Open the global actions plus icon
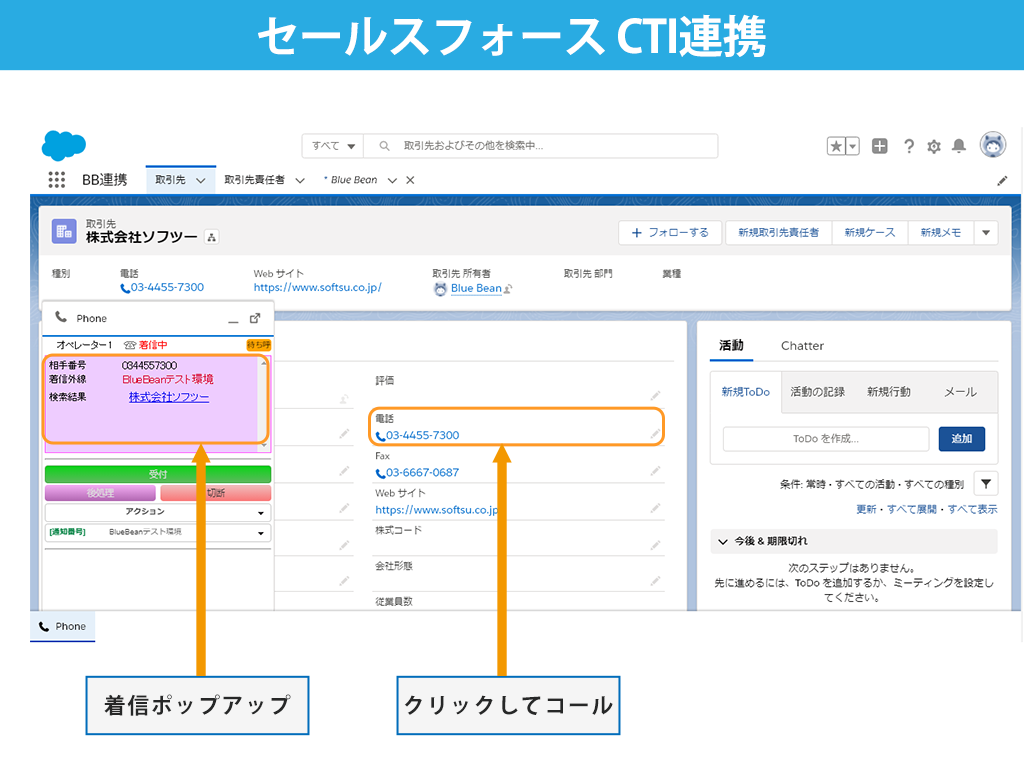This screenshot has height=768, width=1024. (879, 146)
